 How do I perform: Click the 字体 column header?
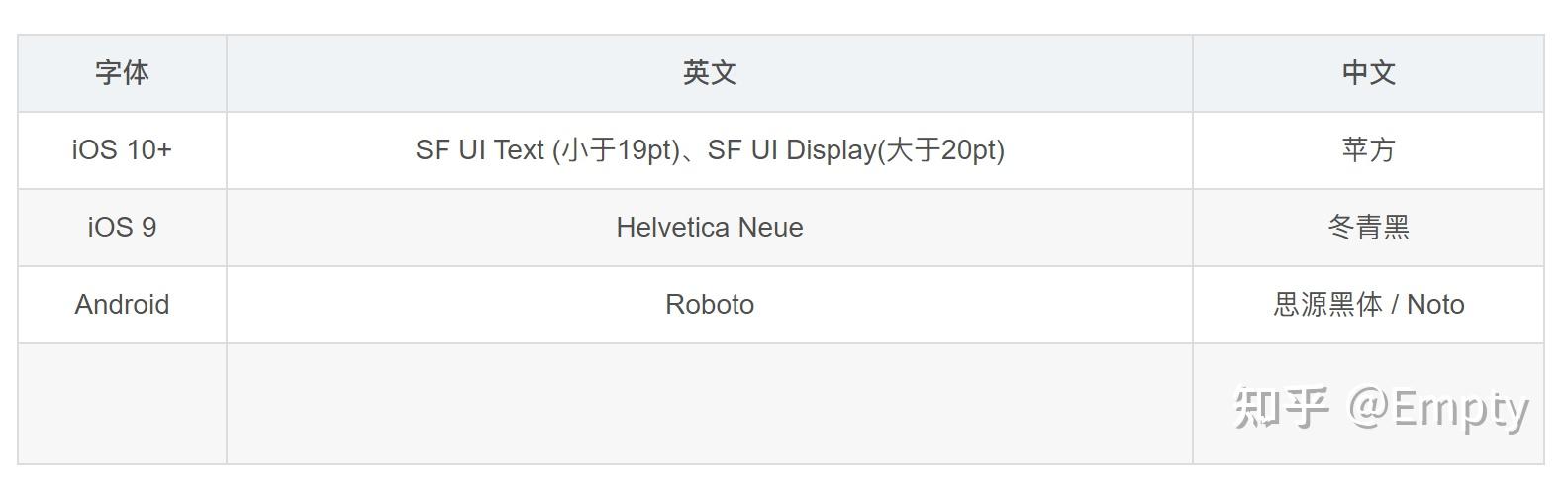(x=122, y=73)
